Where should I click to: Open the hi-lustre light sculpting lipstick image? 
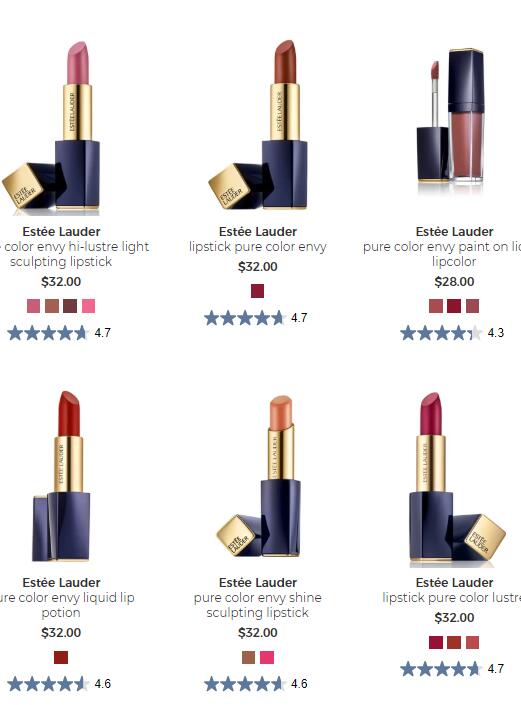click(x=50, y=127)
